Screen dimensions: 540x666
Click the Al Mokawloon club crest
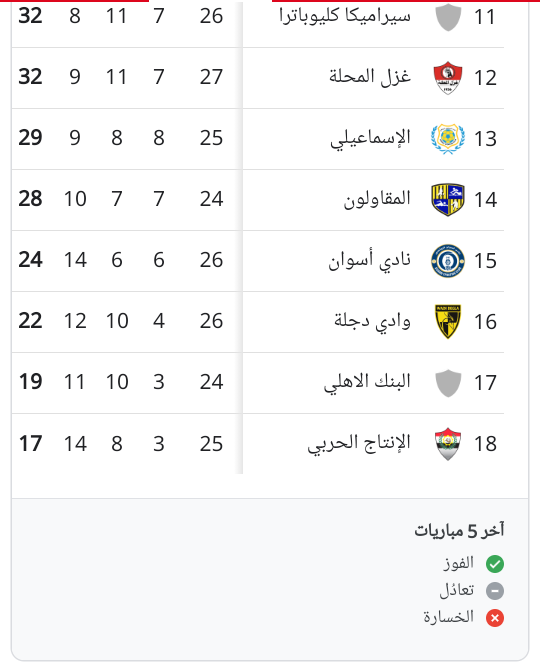(448, 200)
